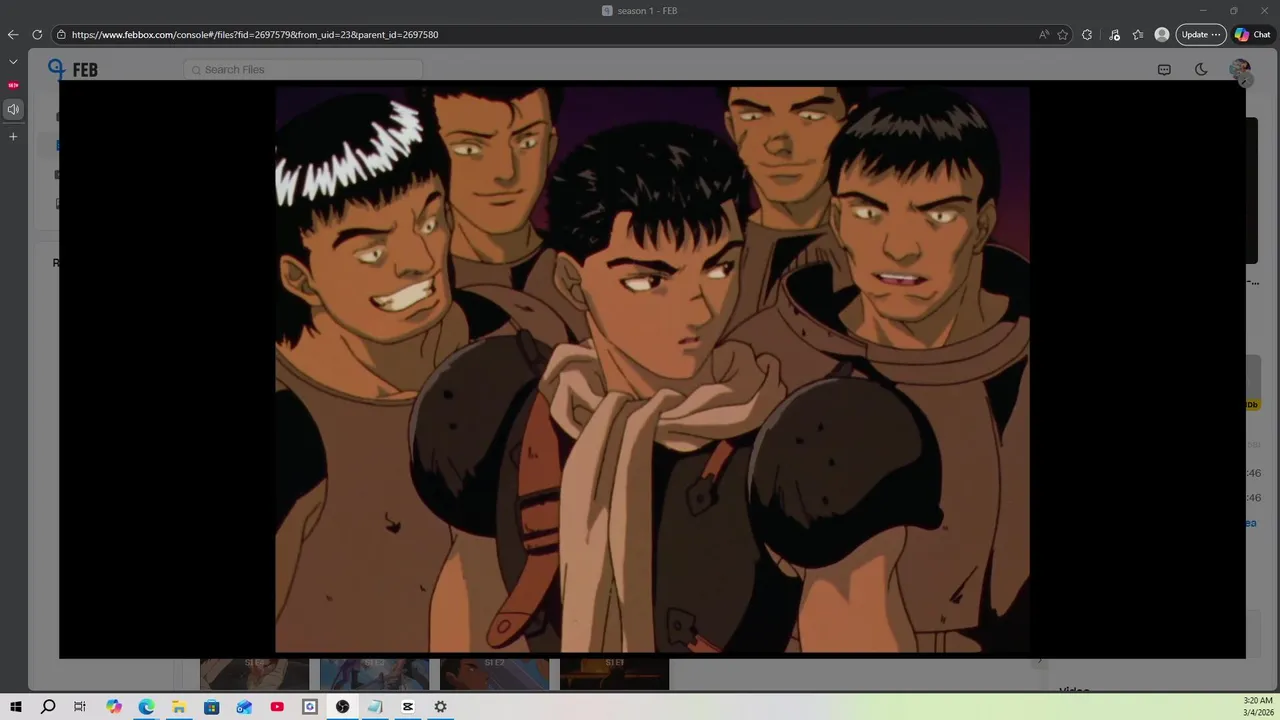This screenshot has width=1280, height=720.
Task: Open Copilot Chat sidebar
Action: (1252, 34)
